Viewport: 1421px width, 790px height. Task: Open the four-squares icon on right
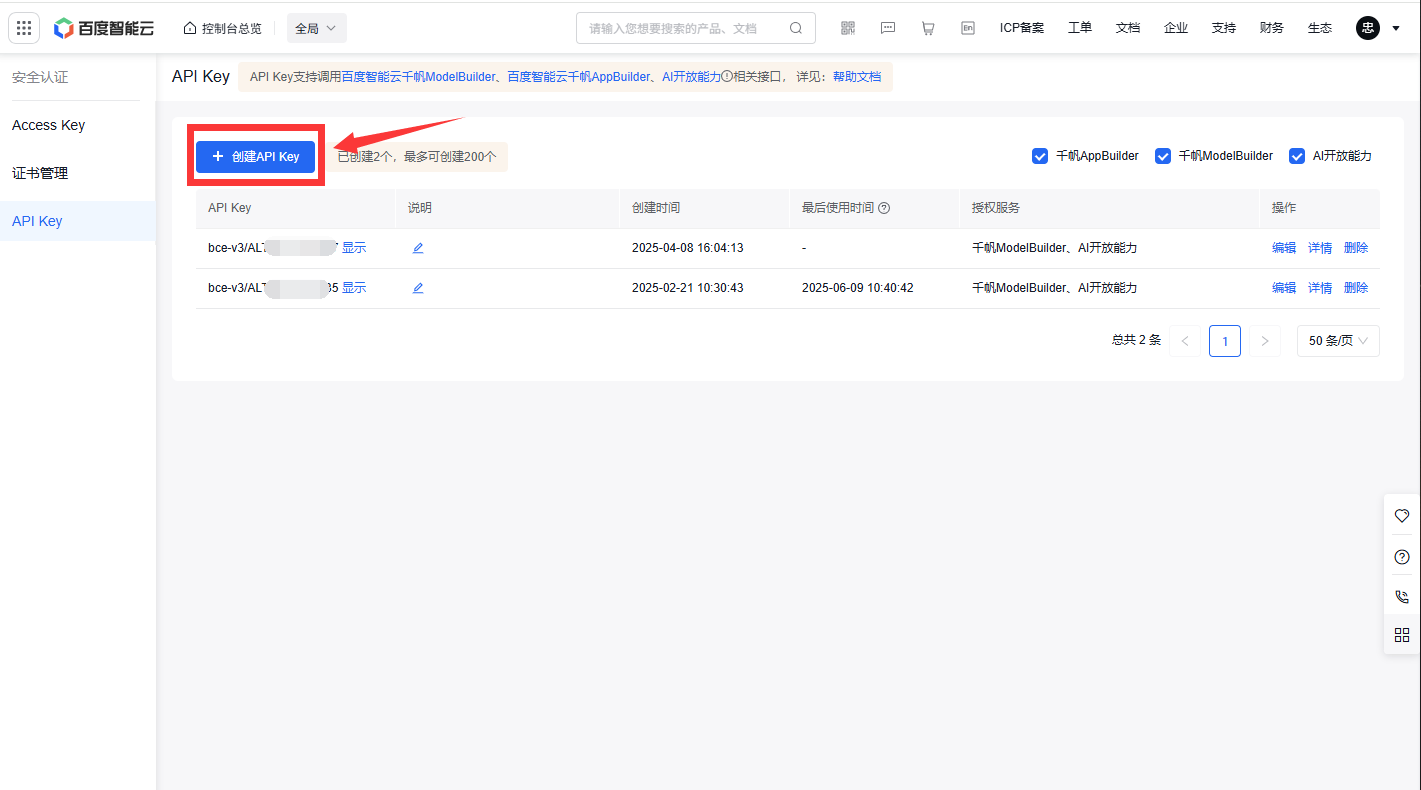pos(1402,635)
